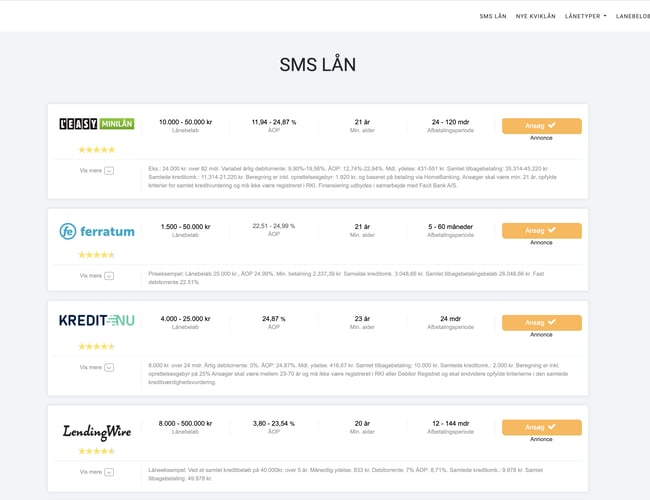Image resolution: width=650 pixels, height=500 pixels.
Task: Click the Kredit-Nu star rating
Action: tap(97, 346)
